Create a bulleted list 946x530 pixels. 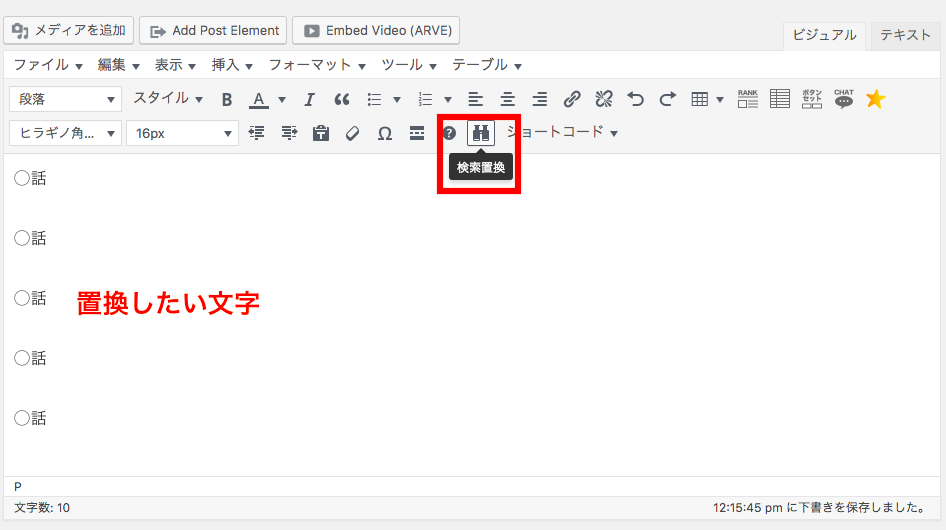(375, 99)
